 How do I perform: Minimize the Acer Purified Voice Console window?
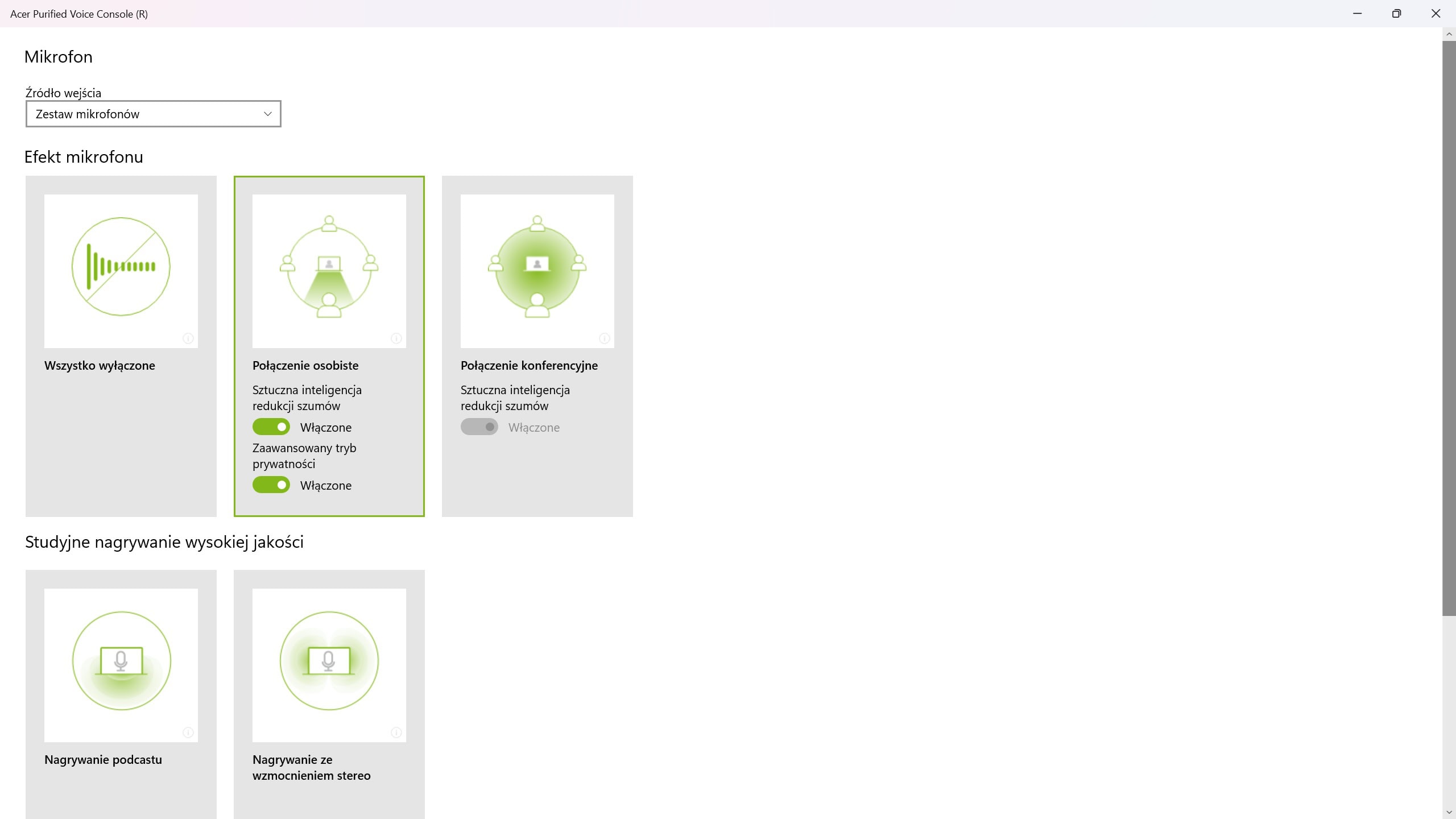1358,14
